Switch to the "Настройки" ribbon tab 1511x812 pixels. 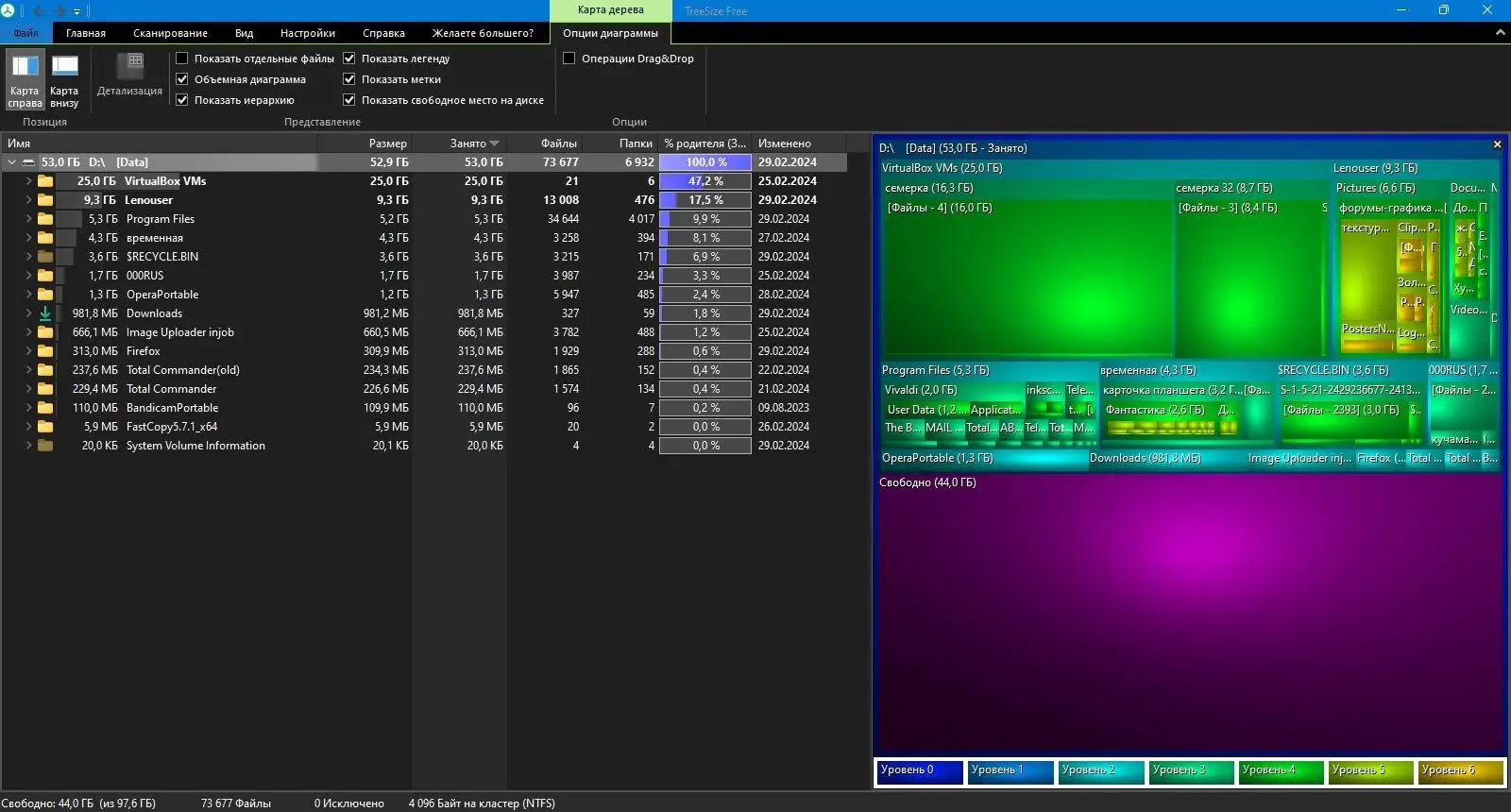(308, 33)
